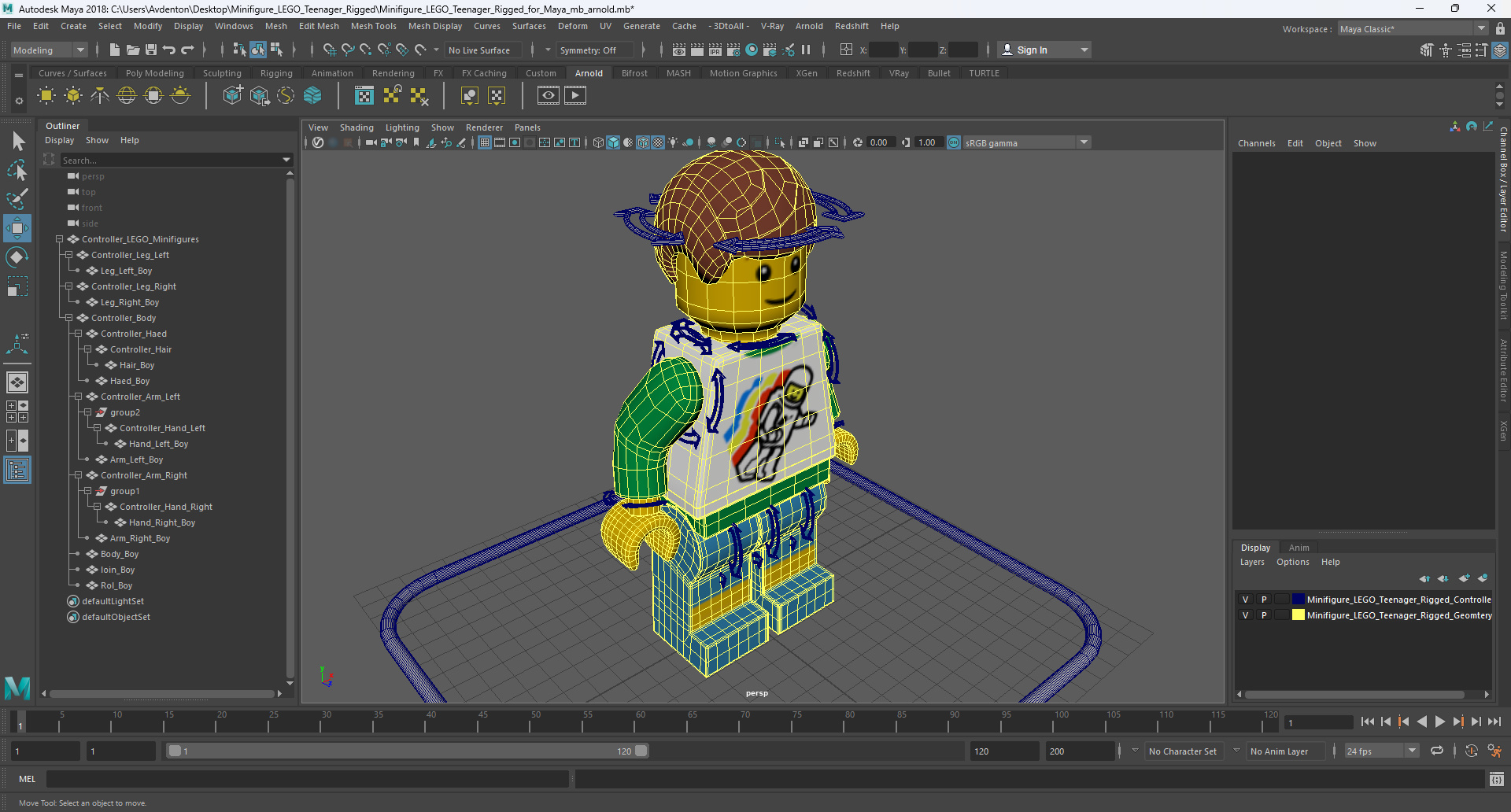Choose the Paint selection tool

coord(17,198)
